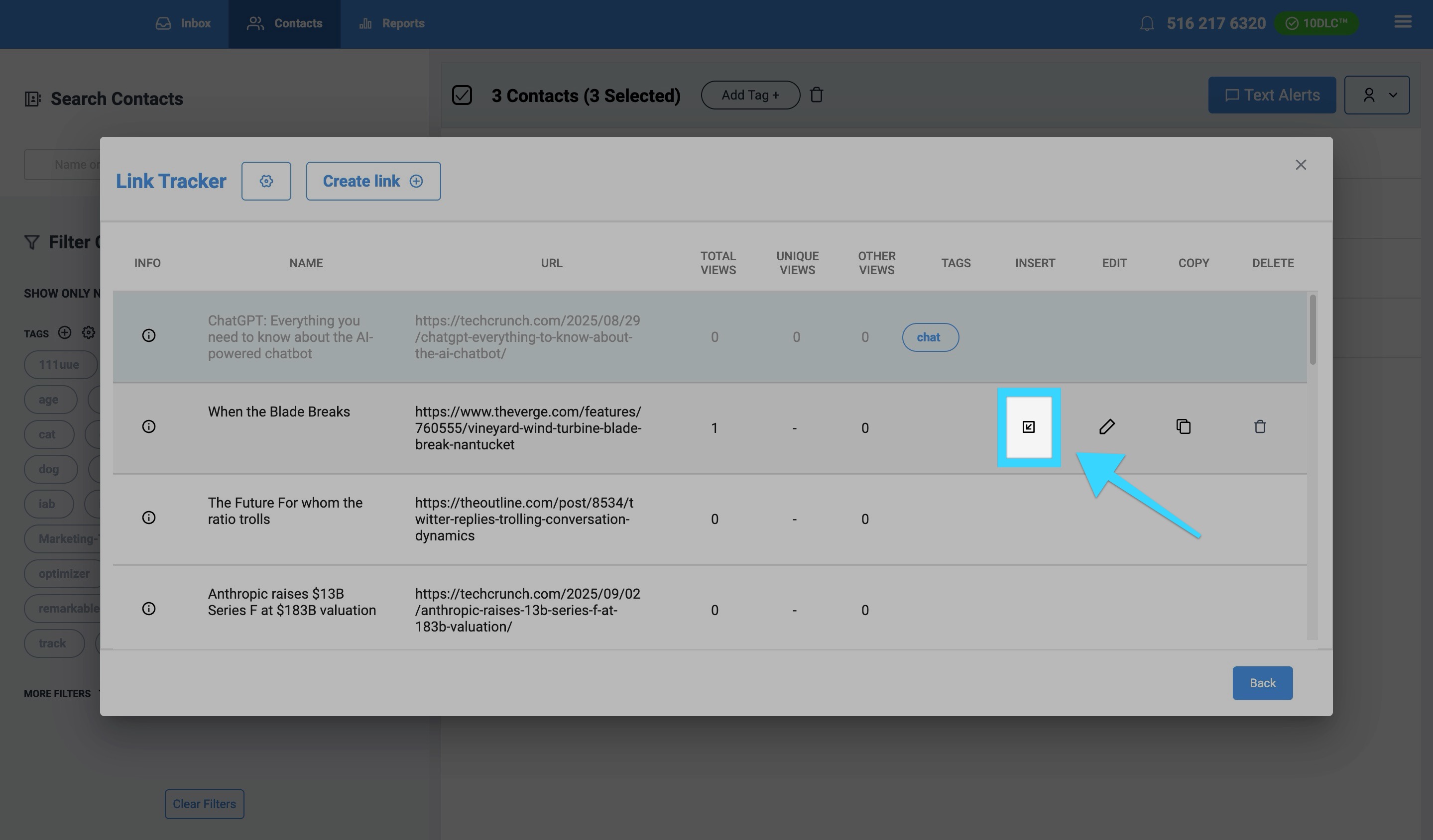Select the remarkable tag filter

point(62,609)
